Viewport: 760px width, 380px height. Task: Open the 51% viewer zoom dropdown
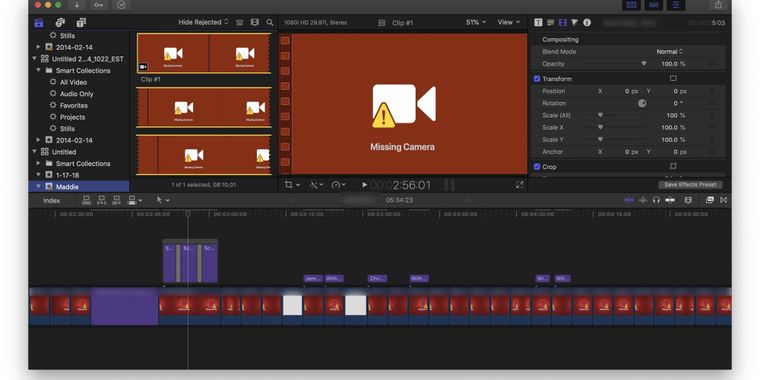click(475, 22)
